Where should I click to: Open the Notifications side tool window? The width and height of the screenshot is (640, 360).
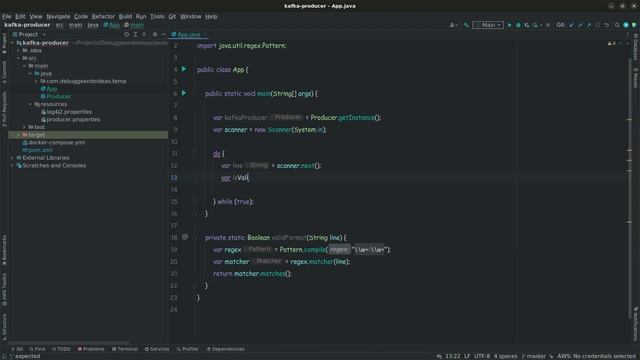pos(636,324)
